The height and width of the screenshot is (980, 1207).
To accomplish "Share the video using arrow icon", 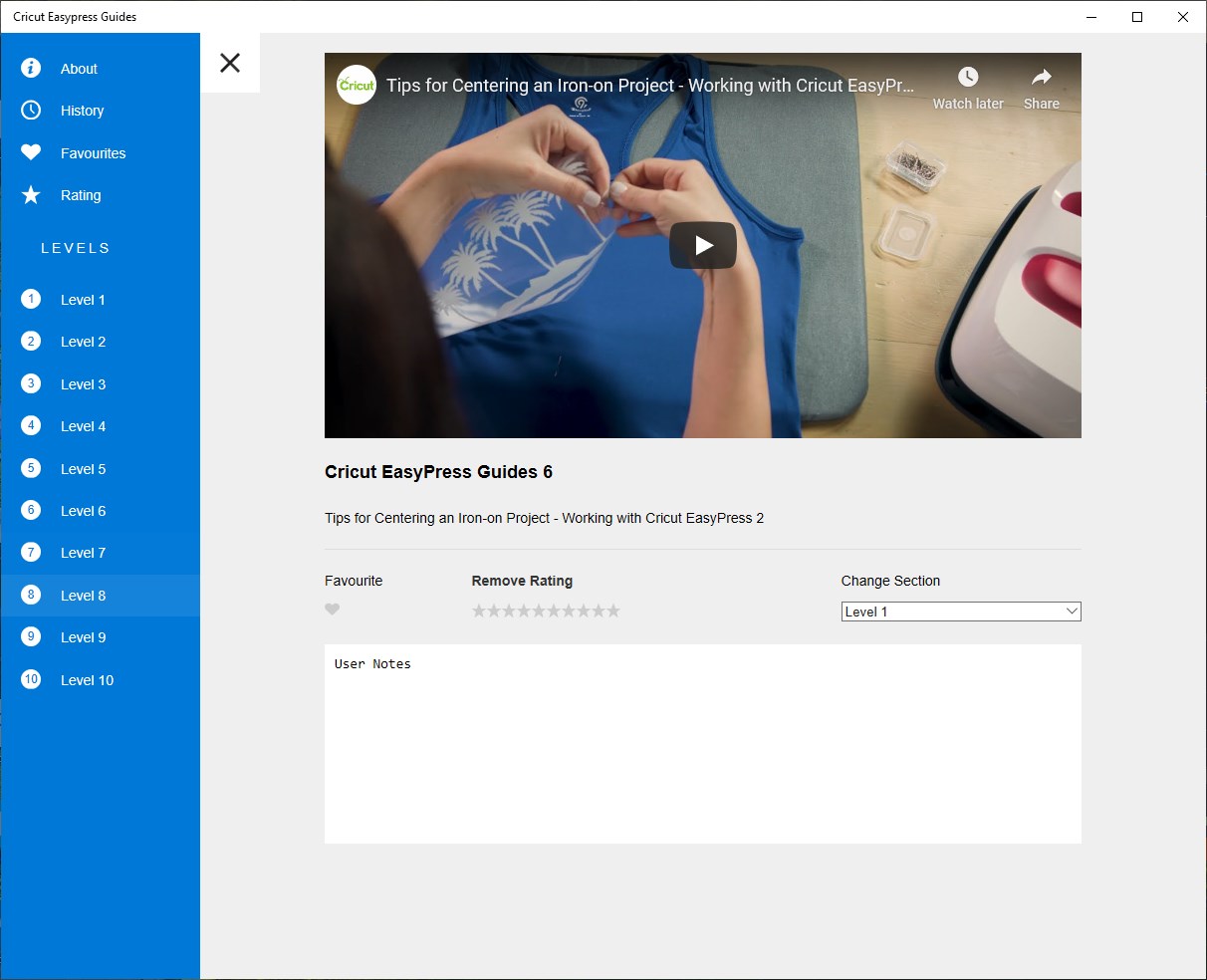I will [x=1042, y=88].
